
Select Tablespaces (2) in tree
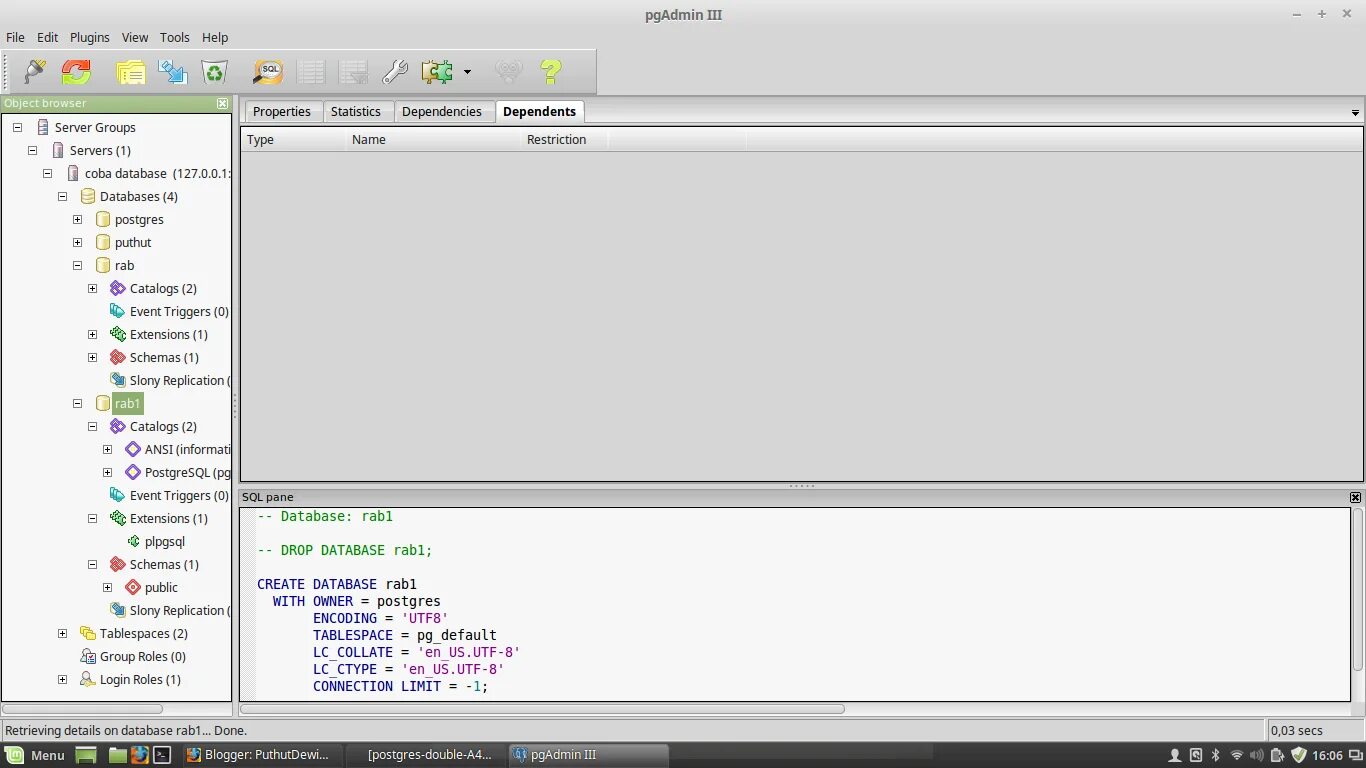[x=144, y=633]
